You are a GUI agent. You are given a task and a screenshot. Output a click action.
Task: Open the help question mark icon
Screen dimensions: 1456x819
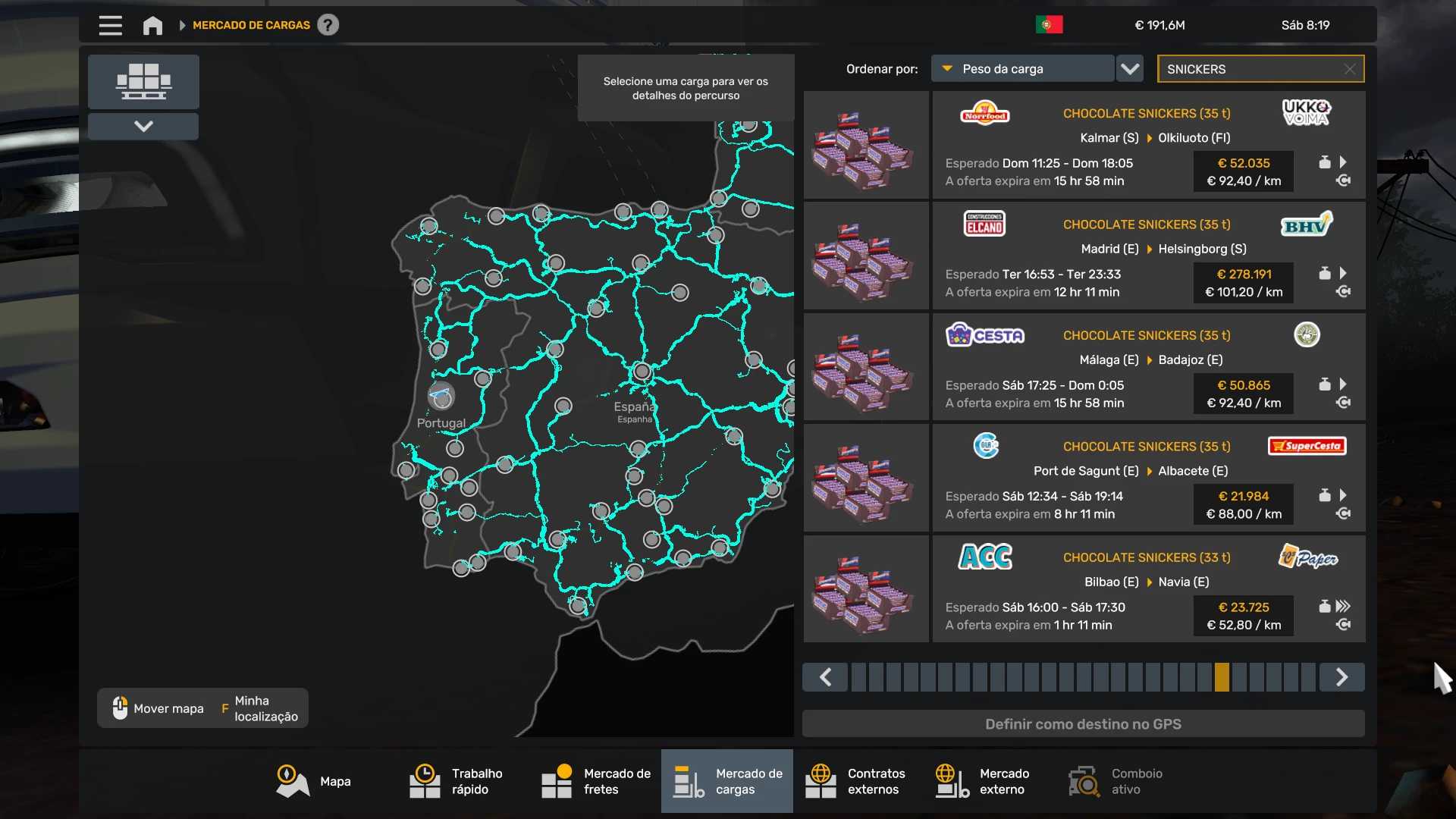click(x=328, y=25)
